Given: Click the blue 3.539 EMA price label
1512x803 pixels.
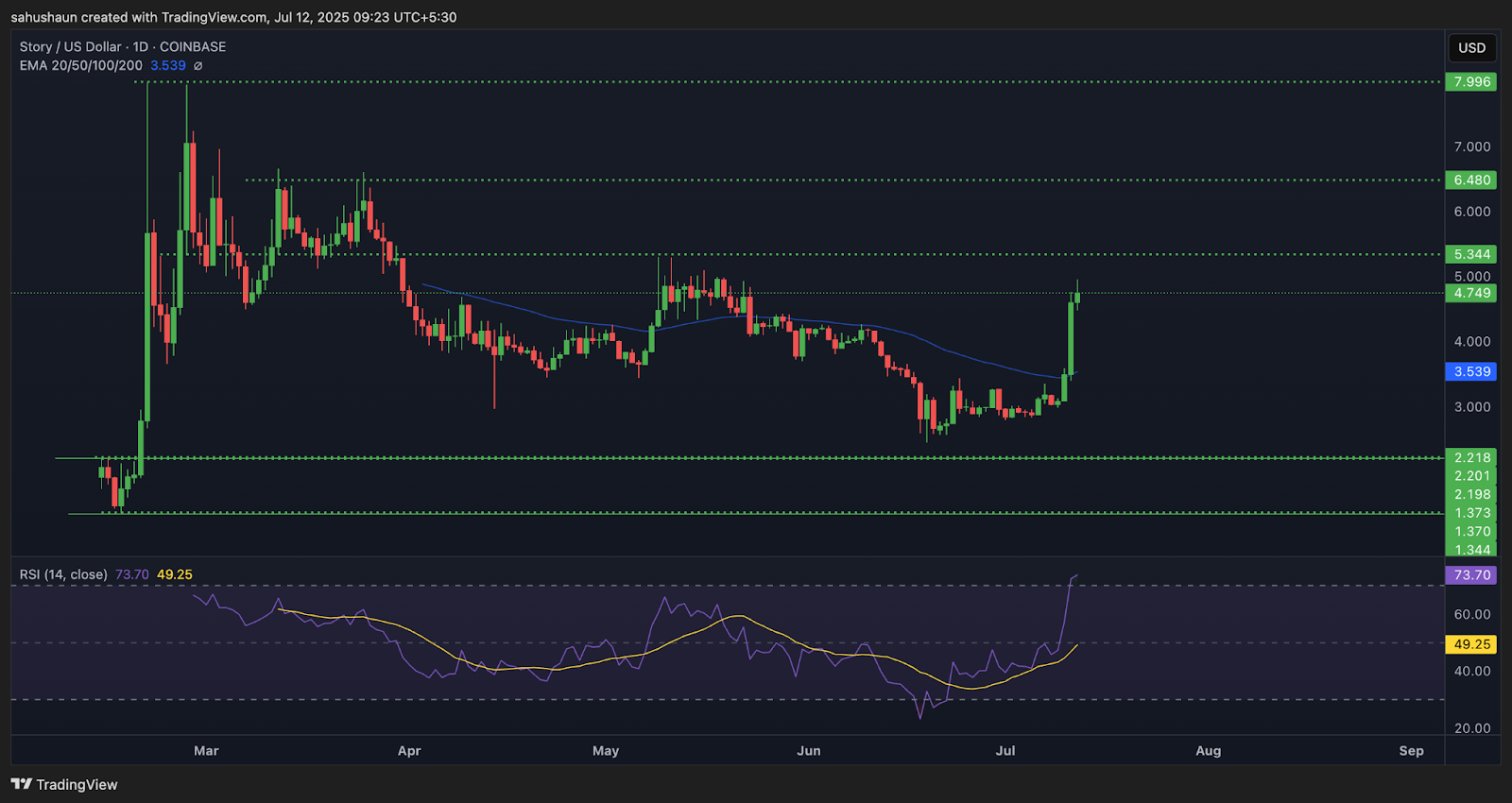Looking at the screenshot, I should tap(1471, 371).
